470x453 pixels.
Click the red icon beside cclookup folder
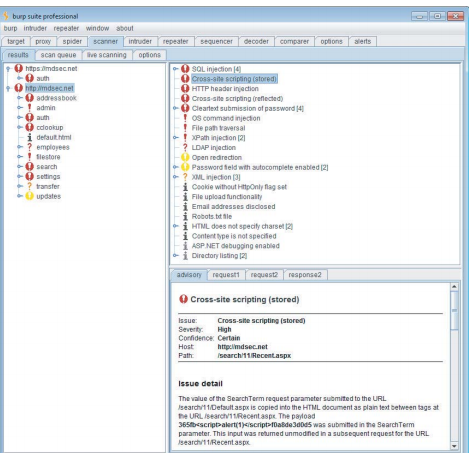(x=30, y=127)
